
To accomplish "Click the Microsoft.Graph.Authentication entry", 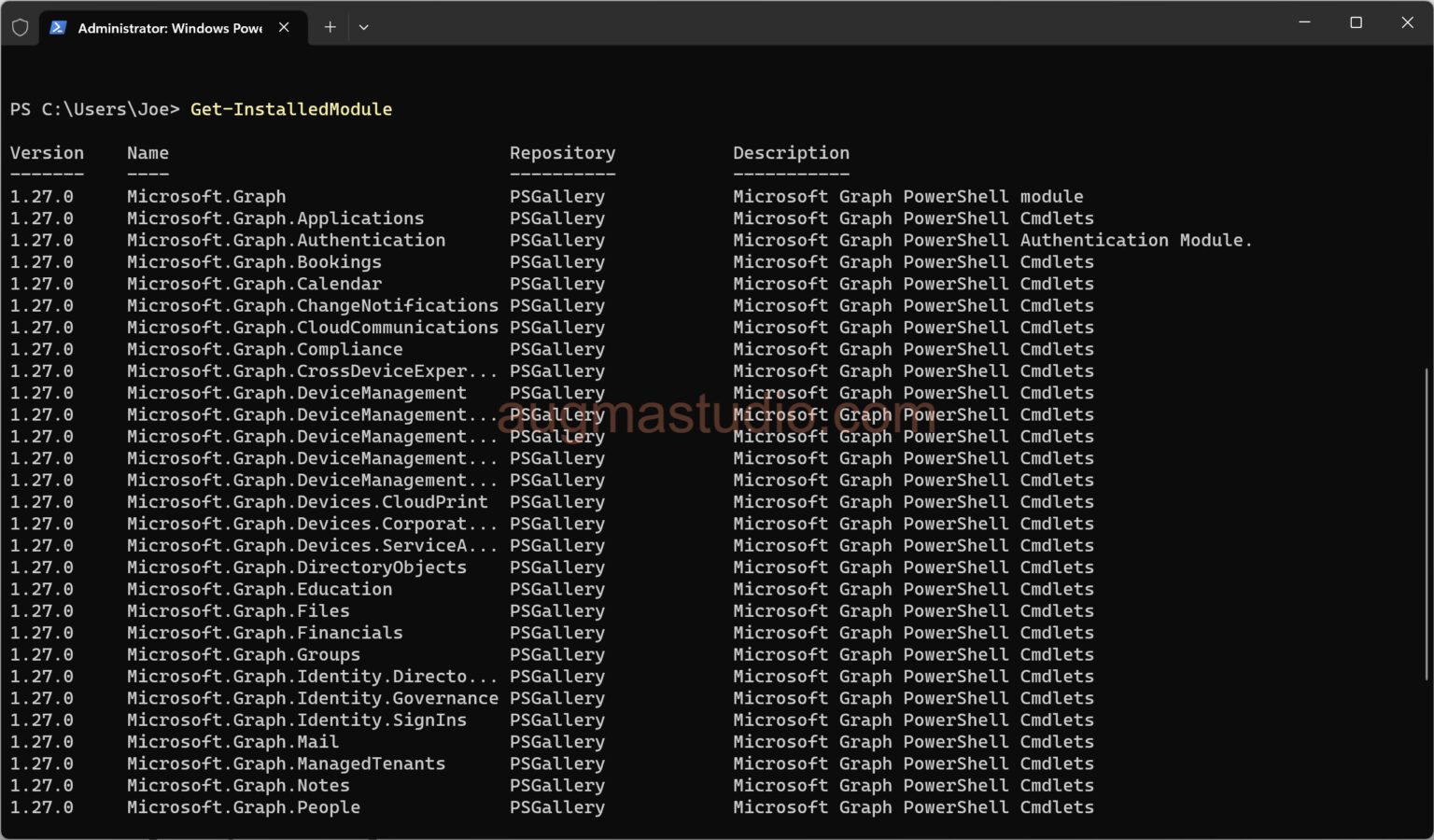I will coord(286,240).
